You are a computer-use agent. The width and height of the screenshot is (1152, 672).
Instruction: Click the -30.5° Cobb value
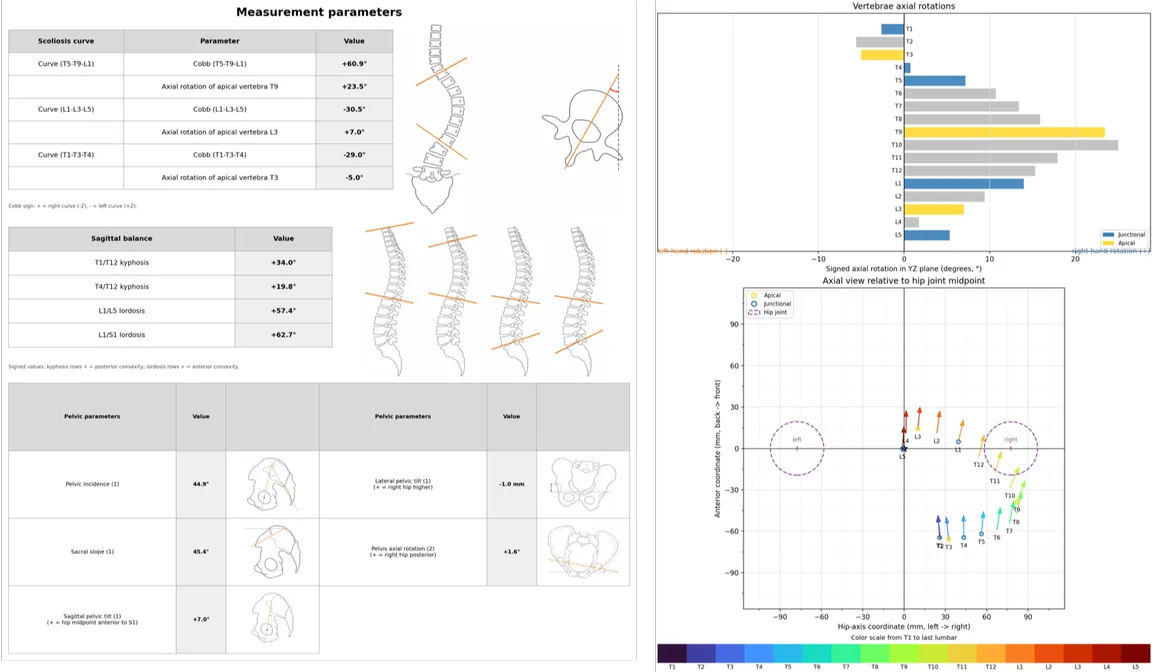[354, 109]
